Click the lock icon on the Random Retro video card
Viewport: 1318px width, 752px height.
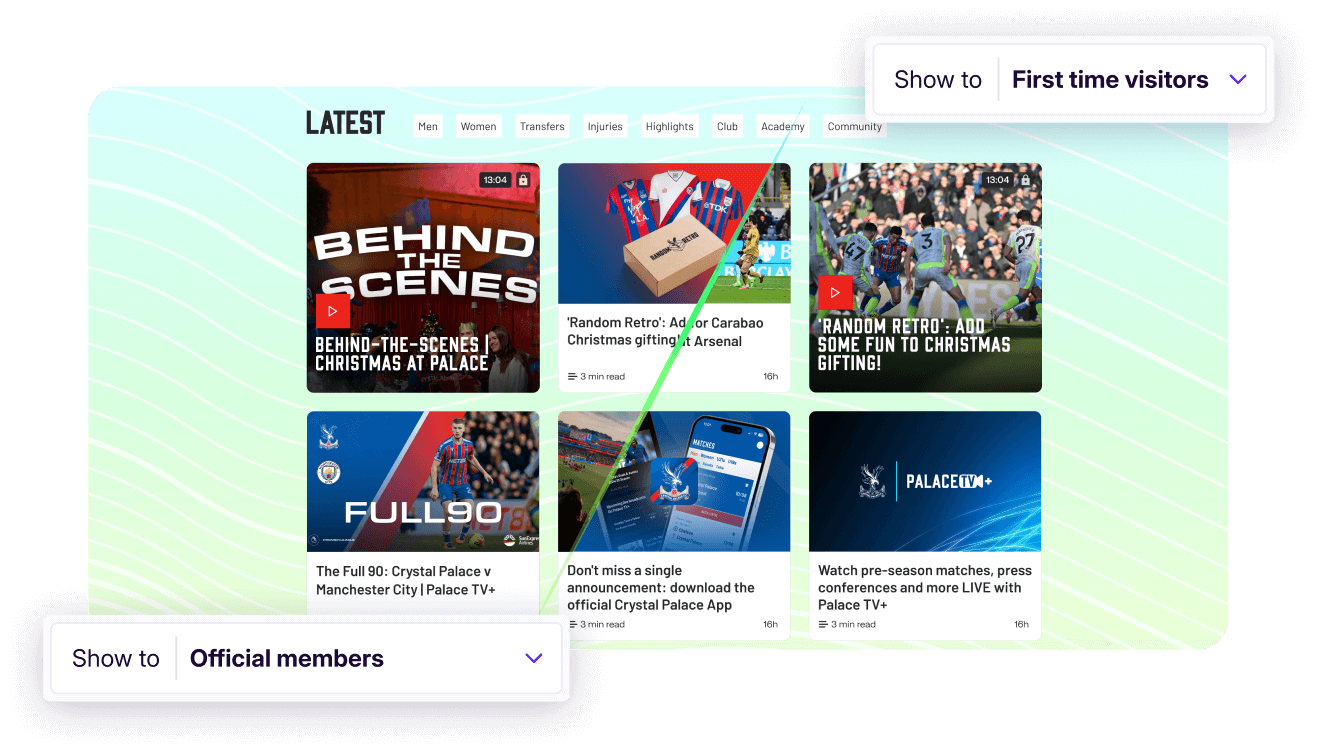pos(1025,180)
